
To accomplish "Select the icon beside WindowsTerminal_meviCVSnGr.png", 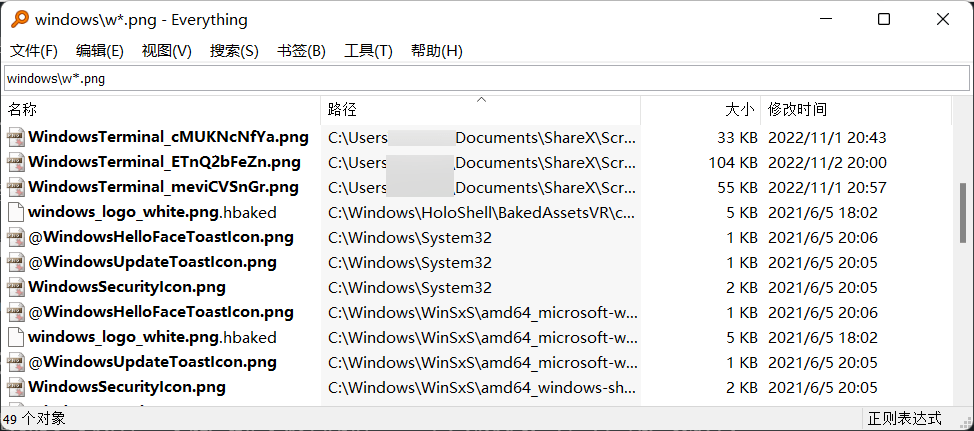I will [x=16, y=187].
